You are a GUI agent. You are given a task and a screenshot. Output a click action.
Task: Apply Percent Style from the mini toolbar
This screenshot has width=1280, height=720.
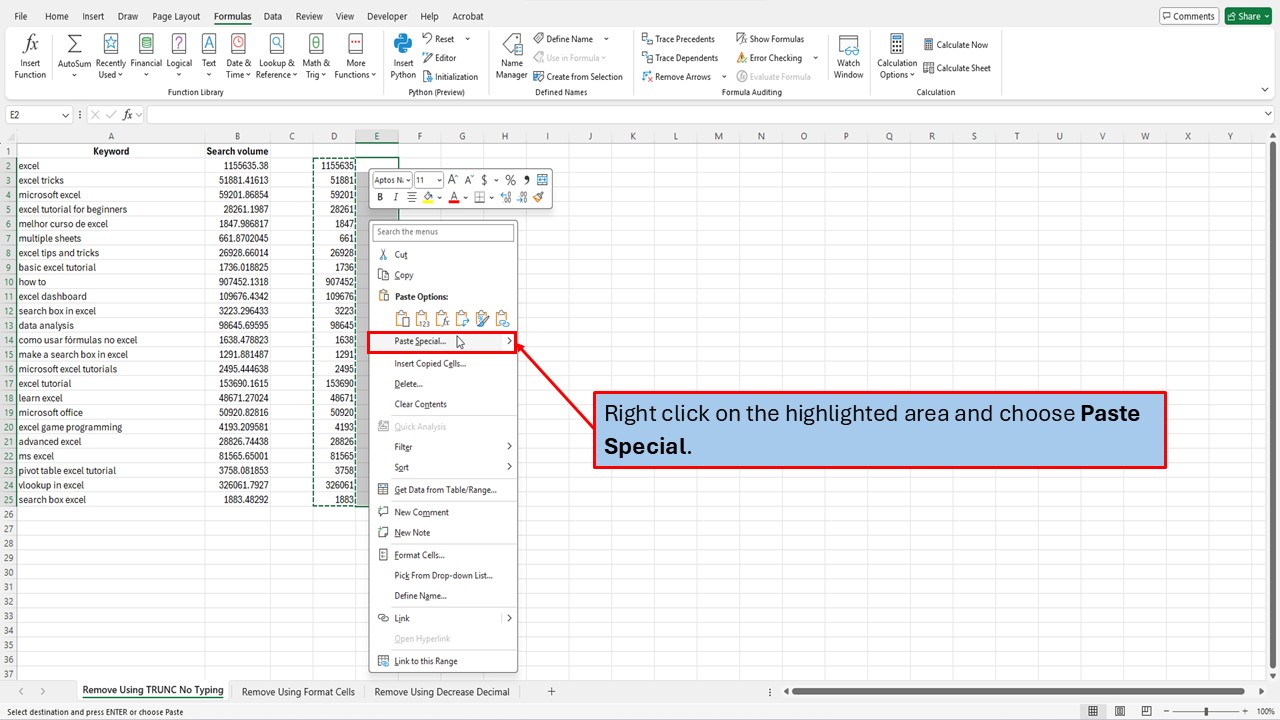click(x=510, y=180)
